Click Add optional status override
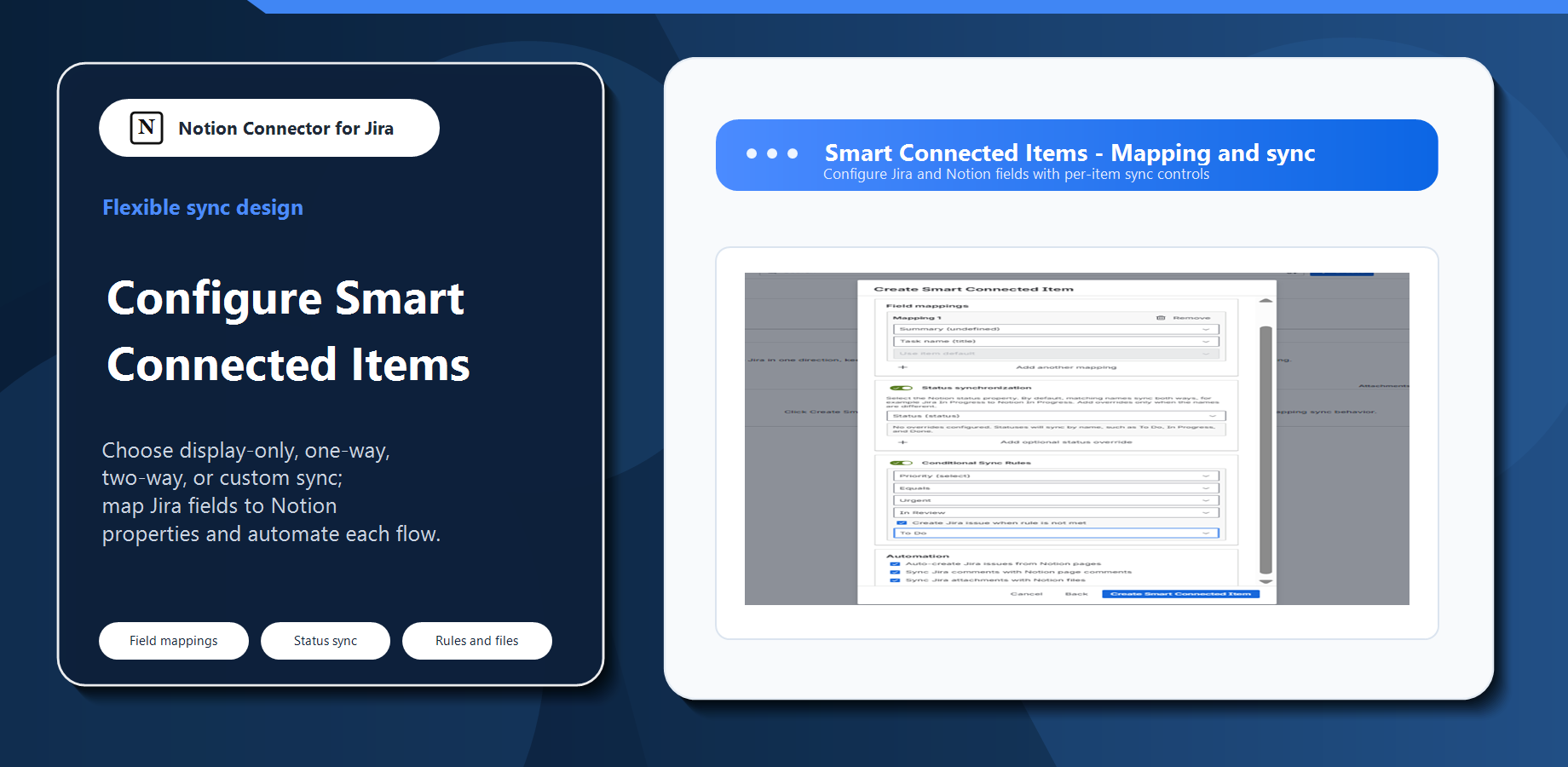The image size is (1568, 767). pyautogui.click(x=1066, y=442)
